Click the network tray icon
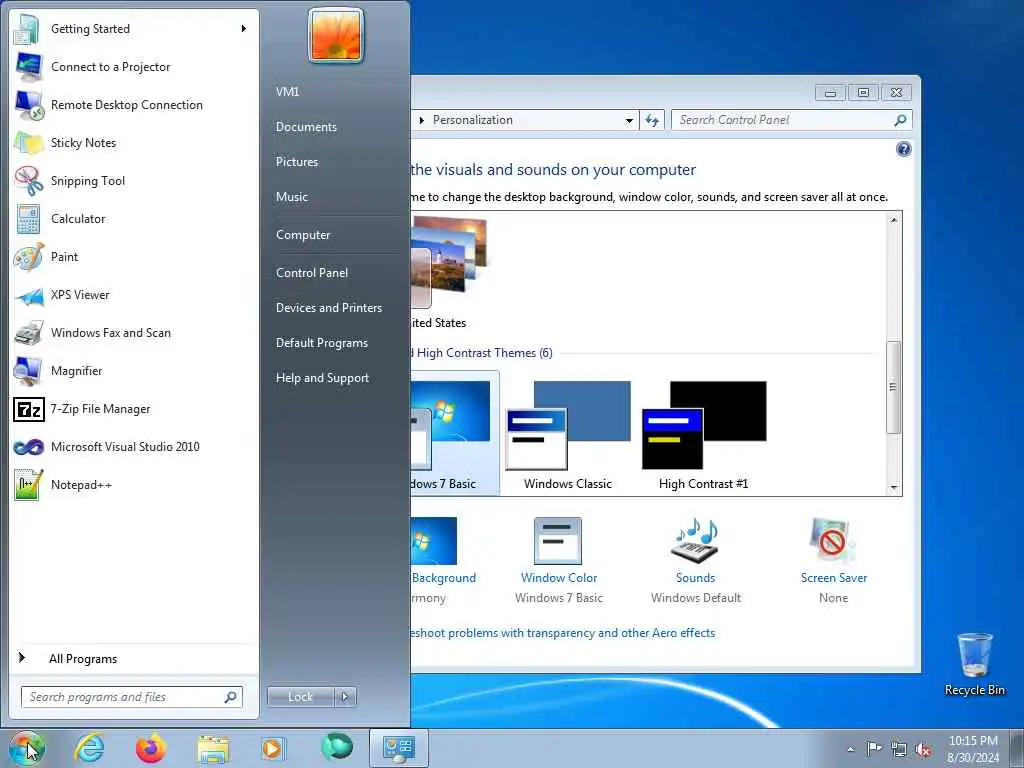The image size is (1024, 768). tap(899, 749)
